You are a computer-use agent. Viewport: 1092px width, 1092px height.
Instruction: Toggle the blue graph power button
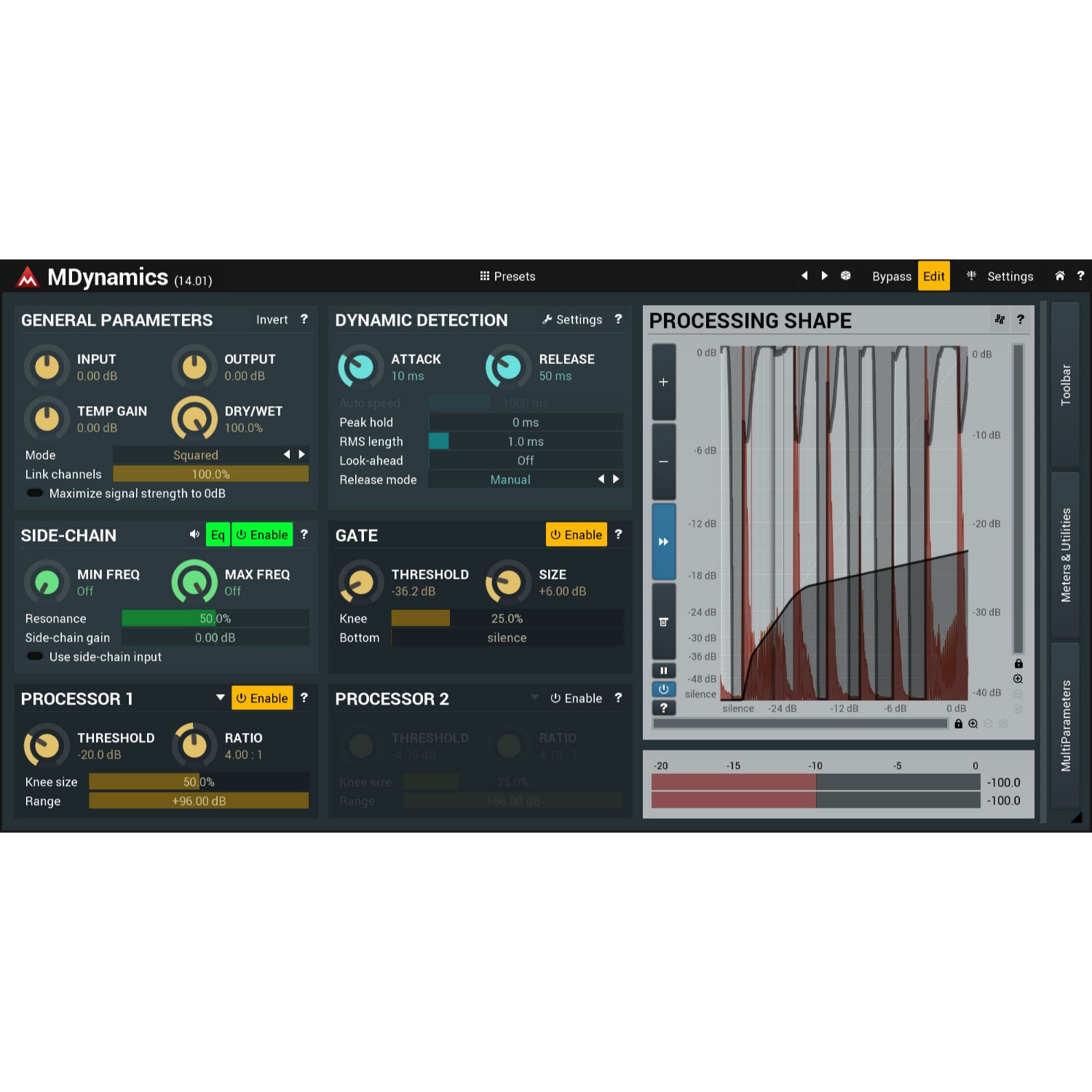pos(663,689)
